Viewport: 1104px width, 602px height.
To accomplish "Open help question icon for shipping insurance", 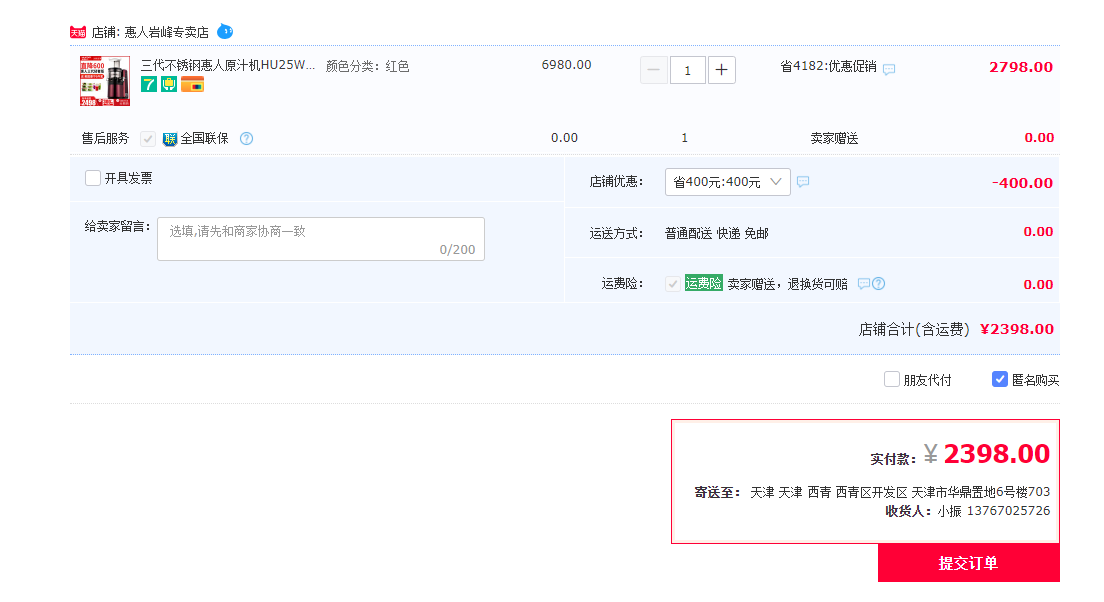I will coord(879,284).
